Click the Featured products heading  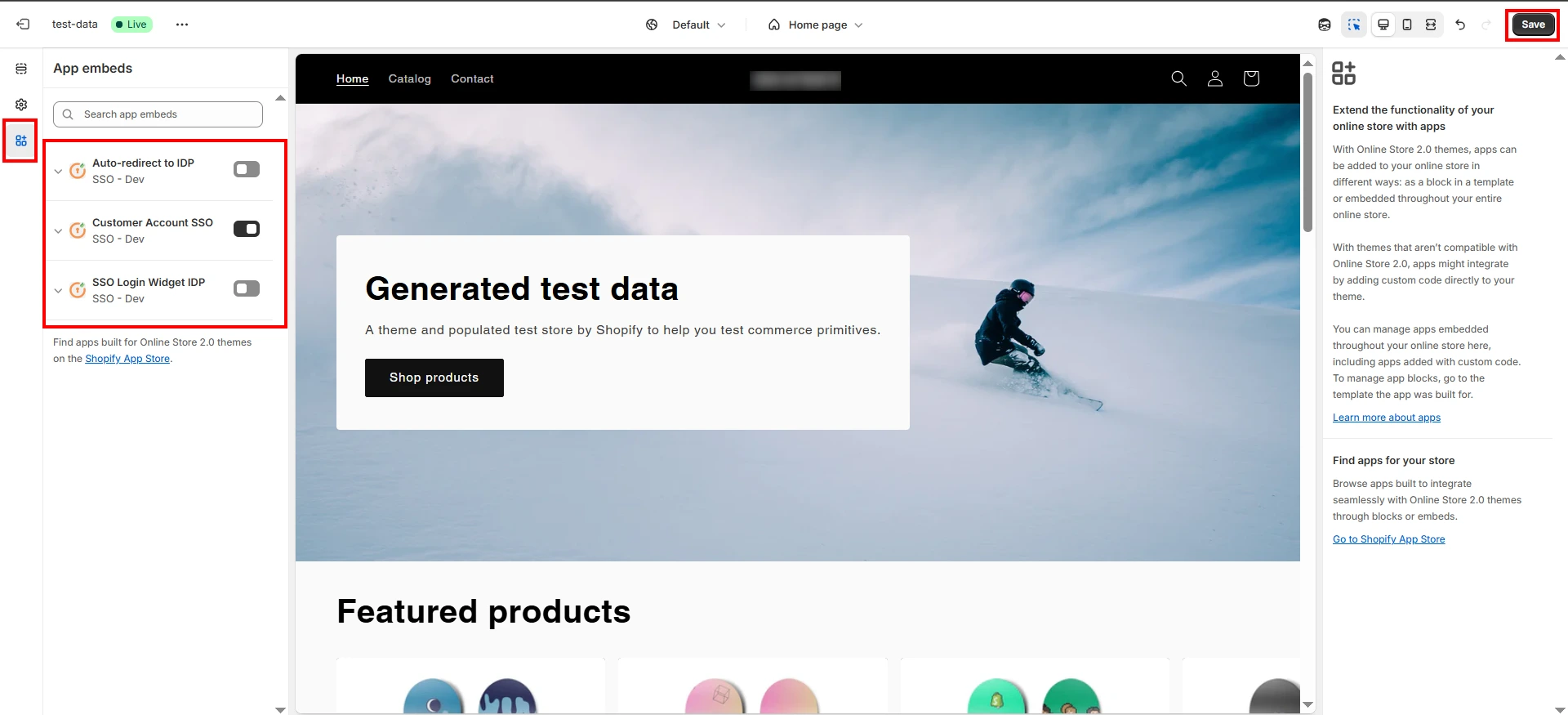pyautogui.click(x=483, y=611)
